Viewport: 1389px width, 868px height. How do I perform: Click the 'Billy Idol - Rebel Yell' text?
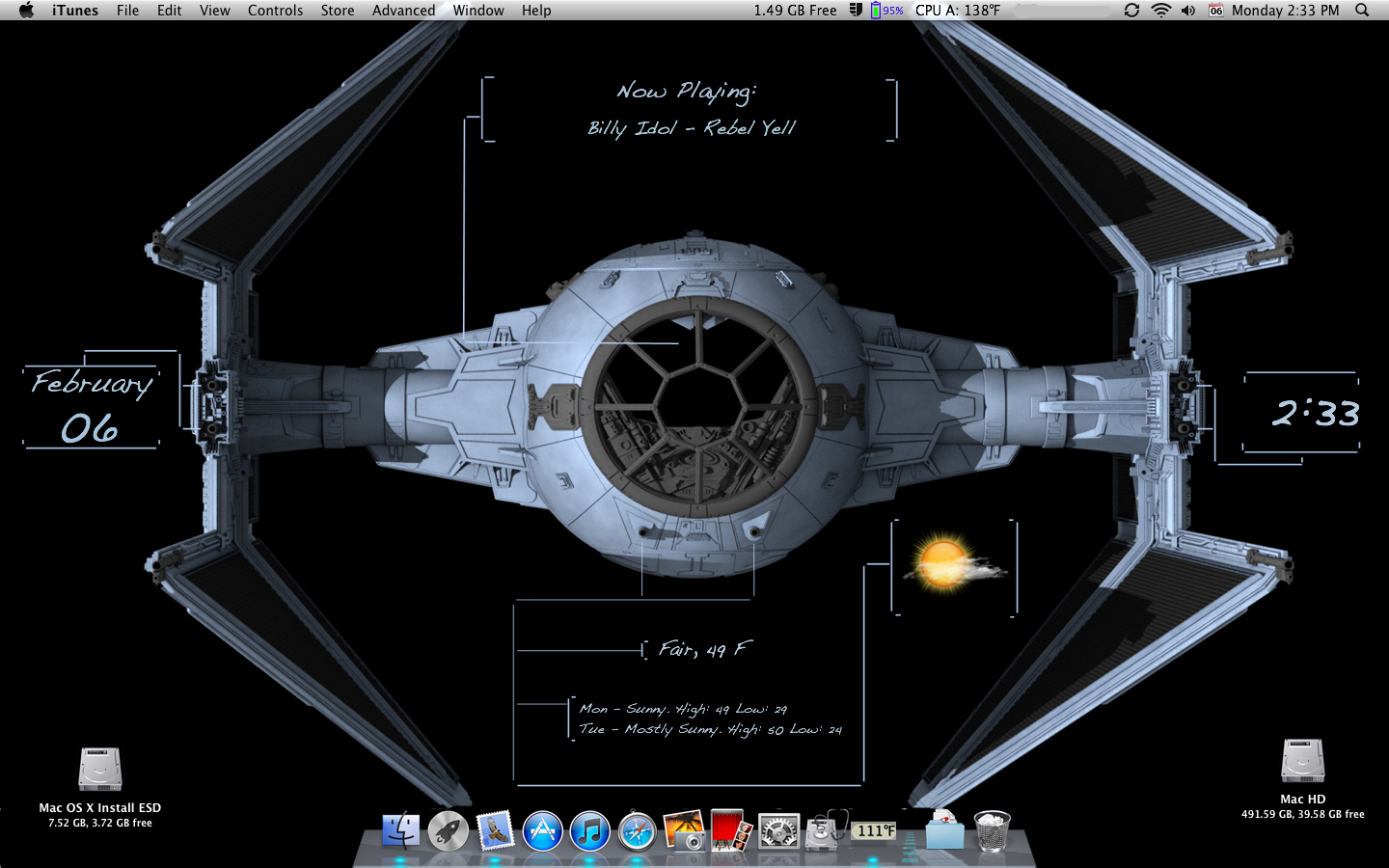point(692,128)
